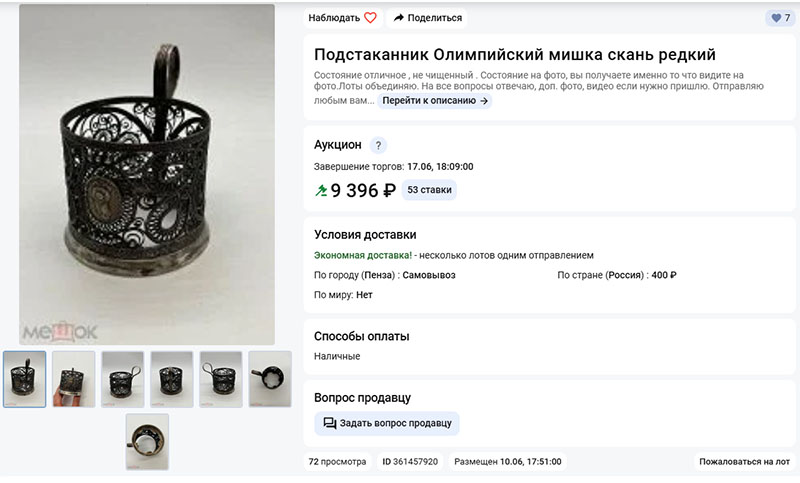The image size is (800, 483).
Task: Select the thumbnail with hand holding item
Action: coord(73,379)
